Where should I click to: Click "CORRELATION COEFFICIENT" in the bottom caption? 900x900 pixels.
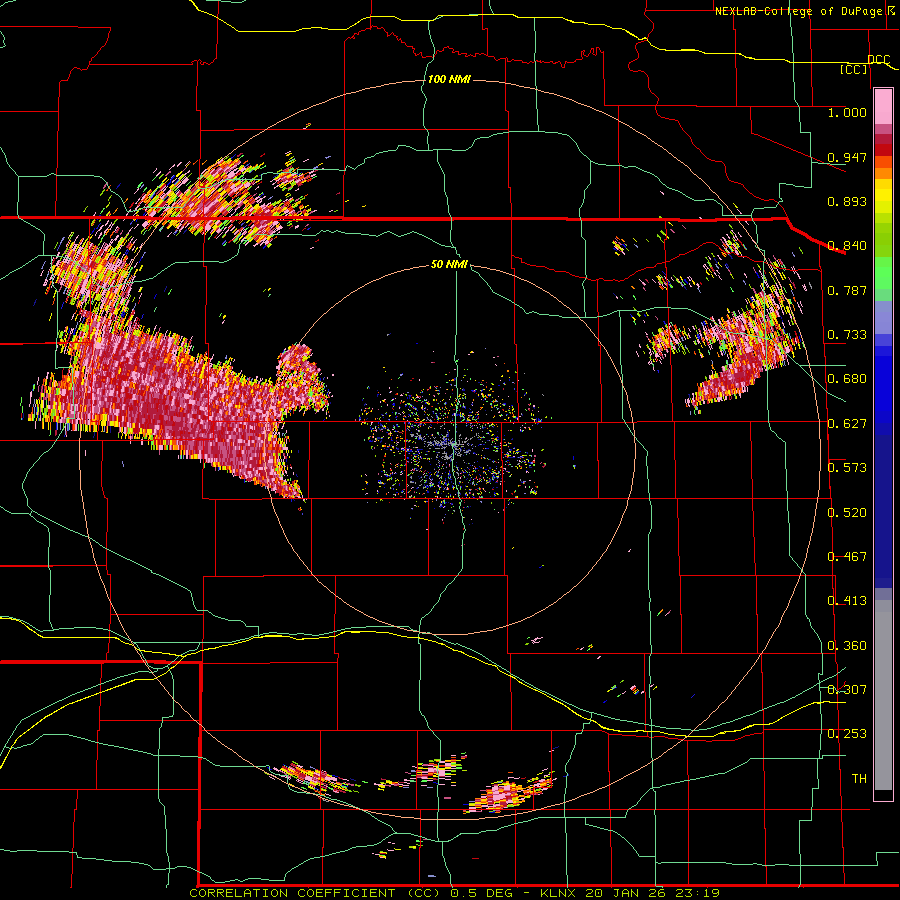pos(292,893)
